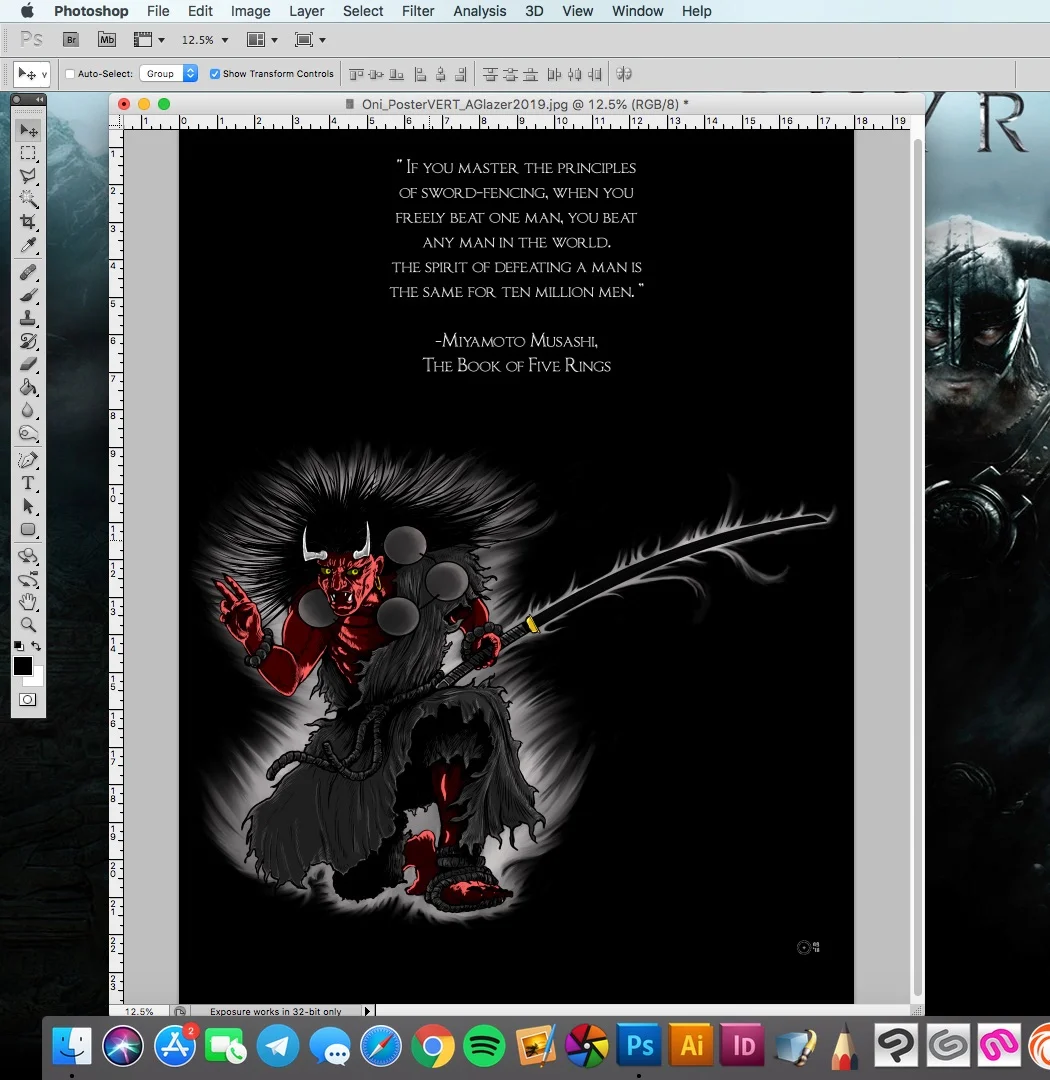This screenshot has width=1050, height=1080.
Task: Select the Lasso tool
Action: coord(28,176)
